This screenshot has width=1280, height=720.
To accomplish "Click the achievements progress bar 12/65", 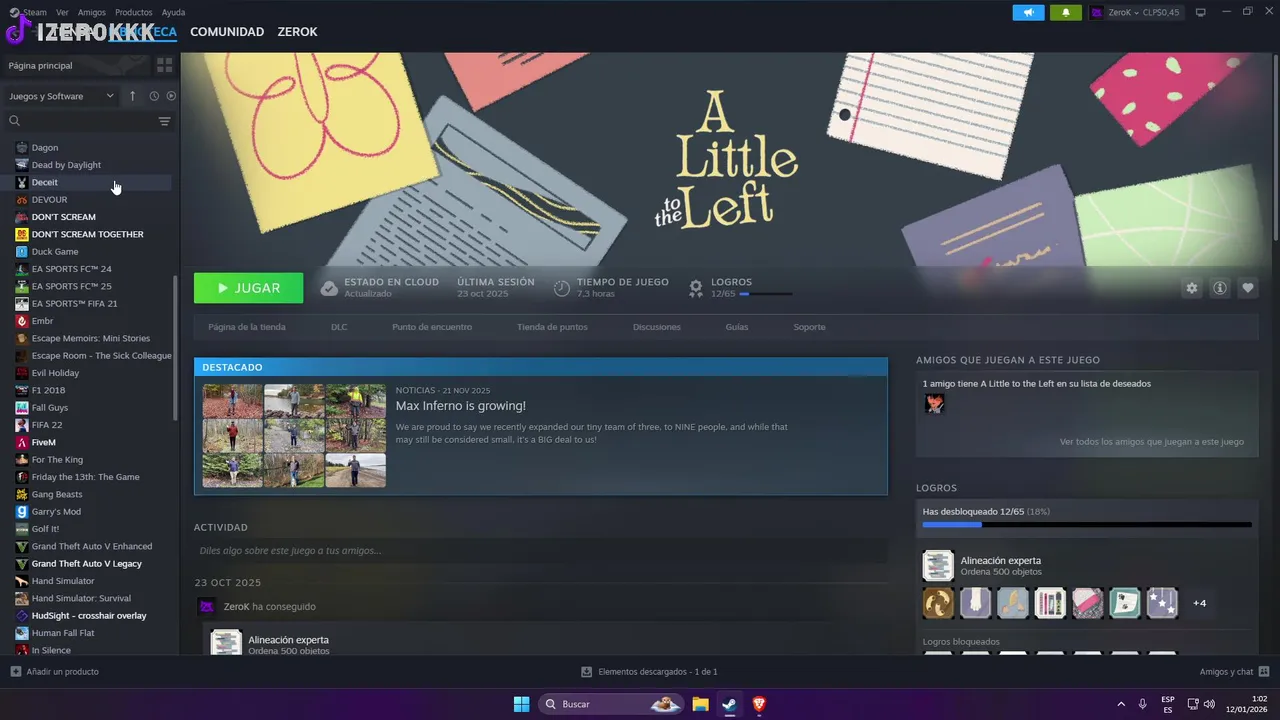I will coord(1087,524).
